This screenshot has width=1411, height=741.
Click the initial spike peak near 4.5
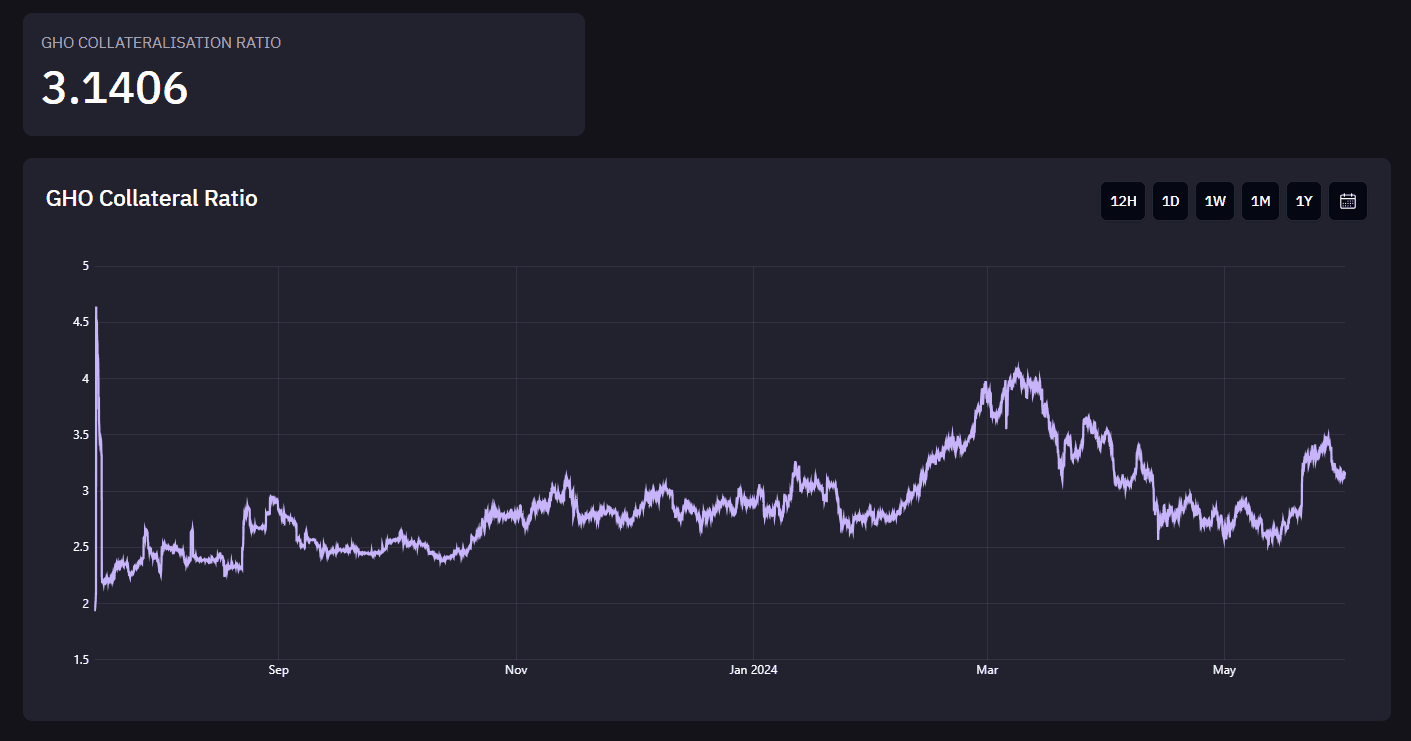[96, 309]
